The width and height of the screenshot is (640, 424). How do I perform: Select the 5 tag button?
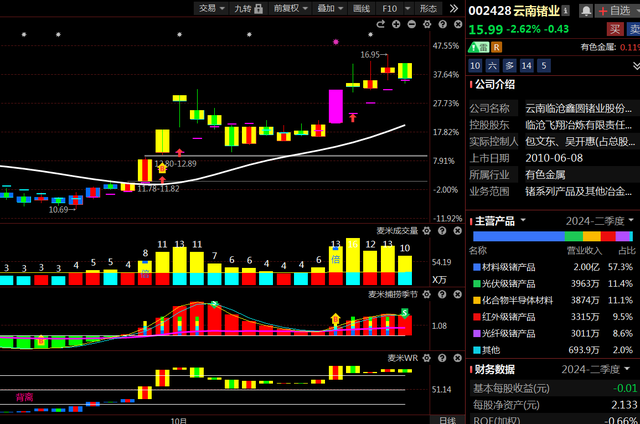(544, 66)
